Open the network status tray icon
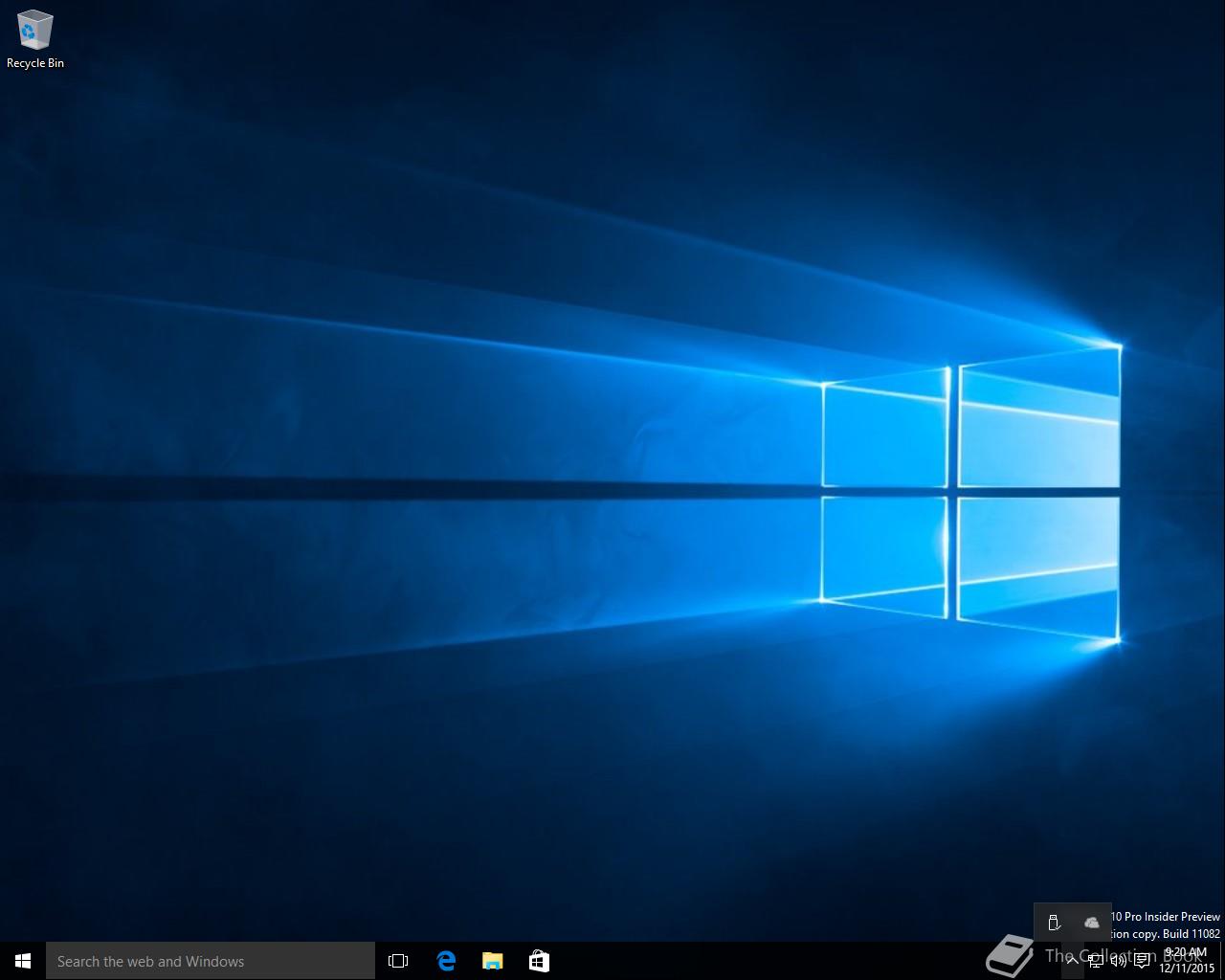 pos(1096,961)
